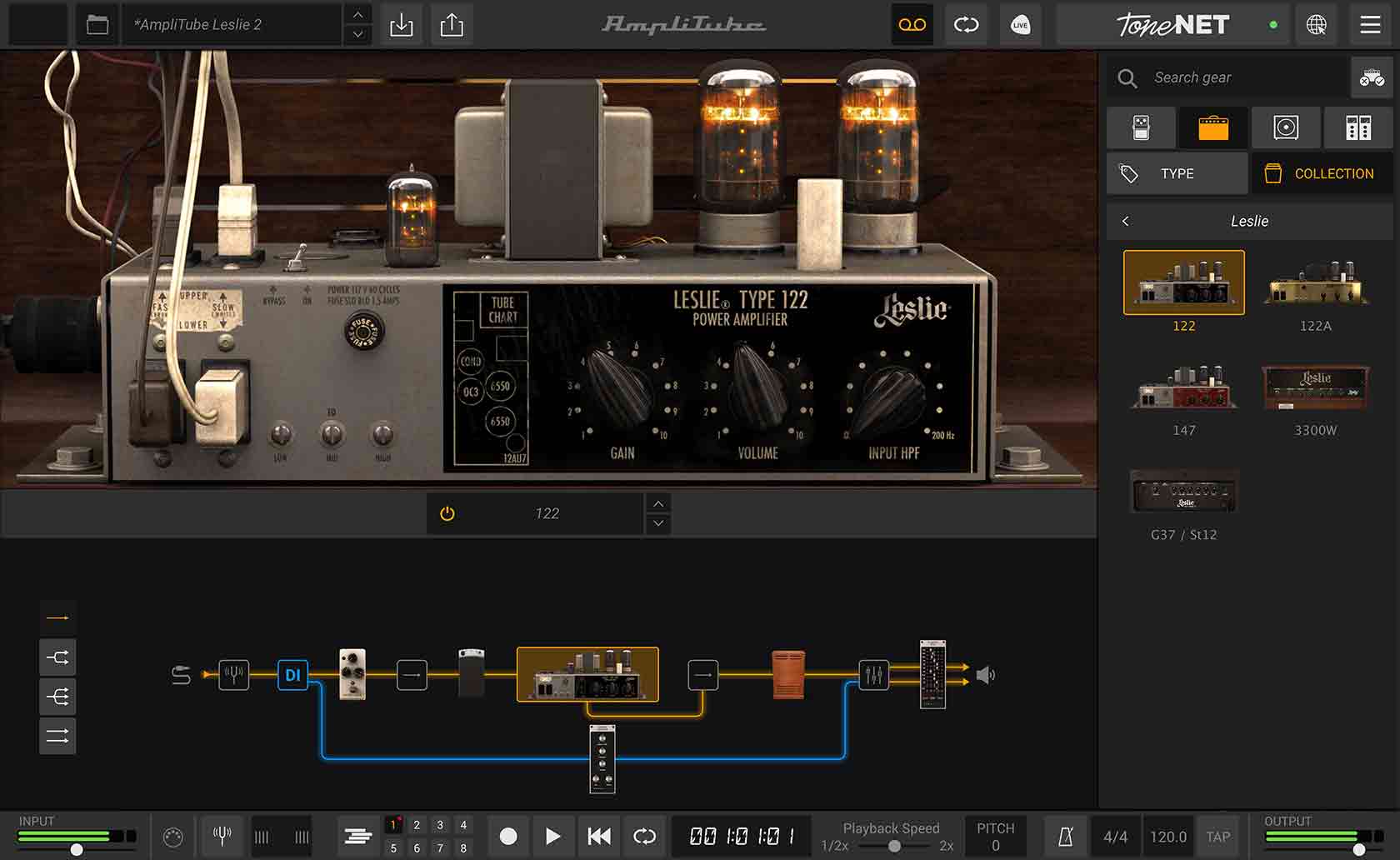Select the rack unit on the DI path
Viewport: 1400px width, 860px height.
click(x=602, y=758)
